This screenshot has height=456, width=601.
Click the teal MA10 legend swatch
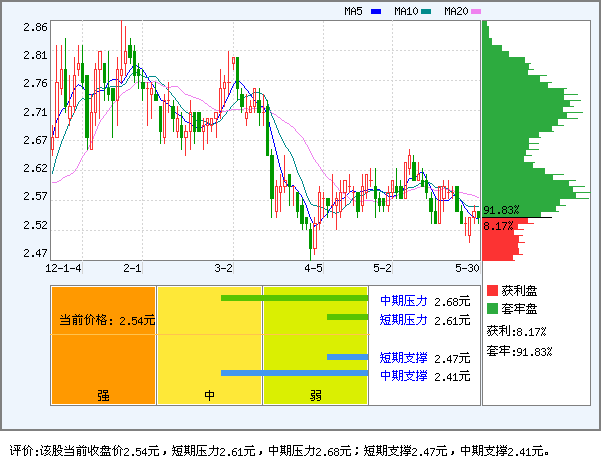click(426, 12)
